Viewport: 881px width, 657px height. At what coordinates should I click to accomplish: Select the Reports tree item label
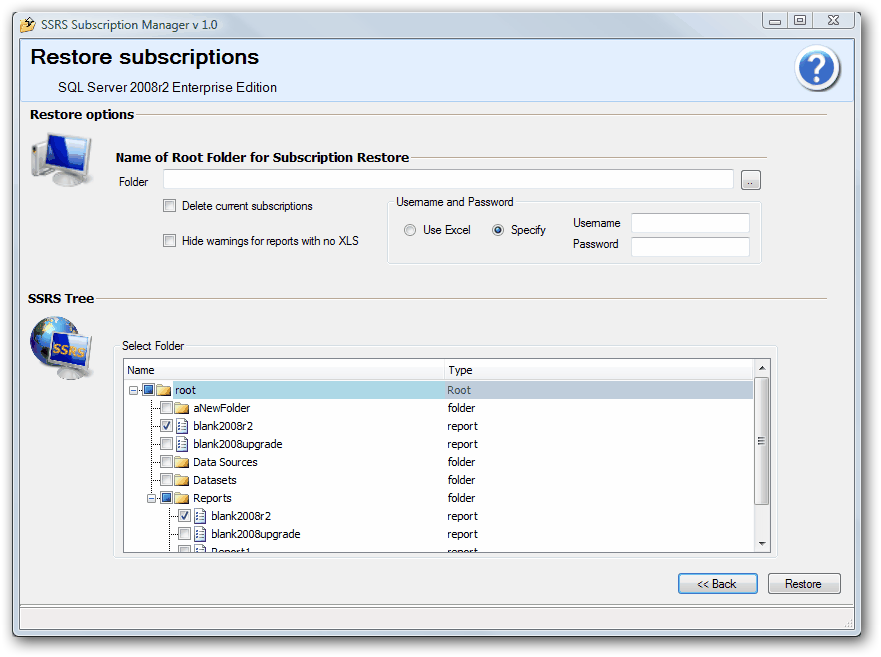(212, 498)
